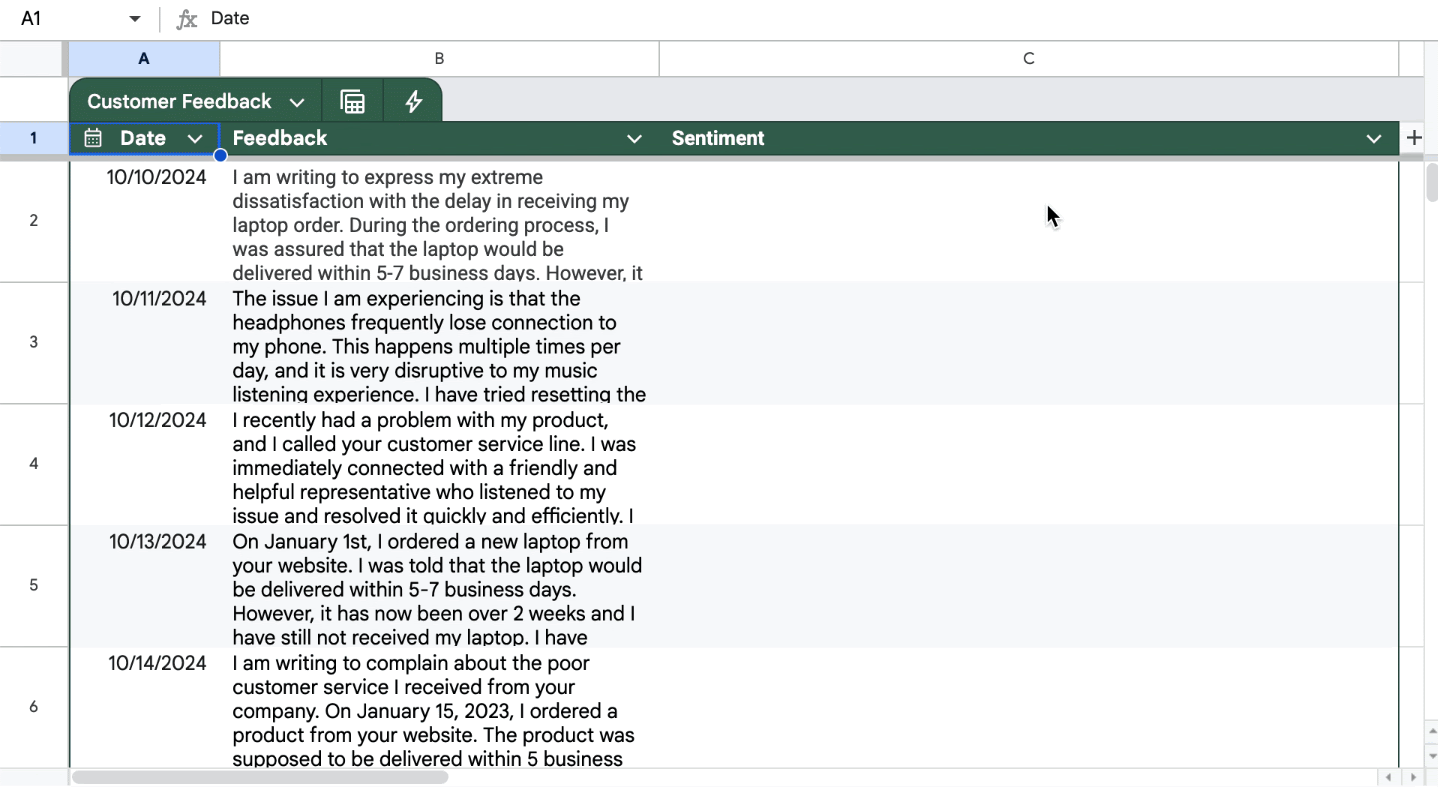Open the Customer Feedback table name menu
This screenshot has height=787, width=1438.
297,100
